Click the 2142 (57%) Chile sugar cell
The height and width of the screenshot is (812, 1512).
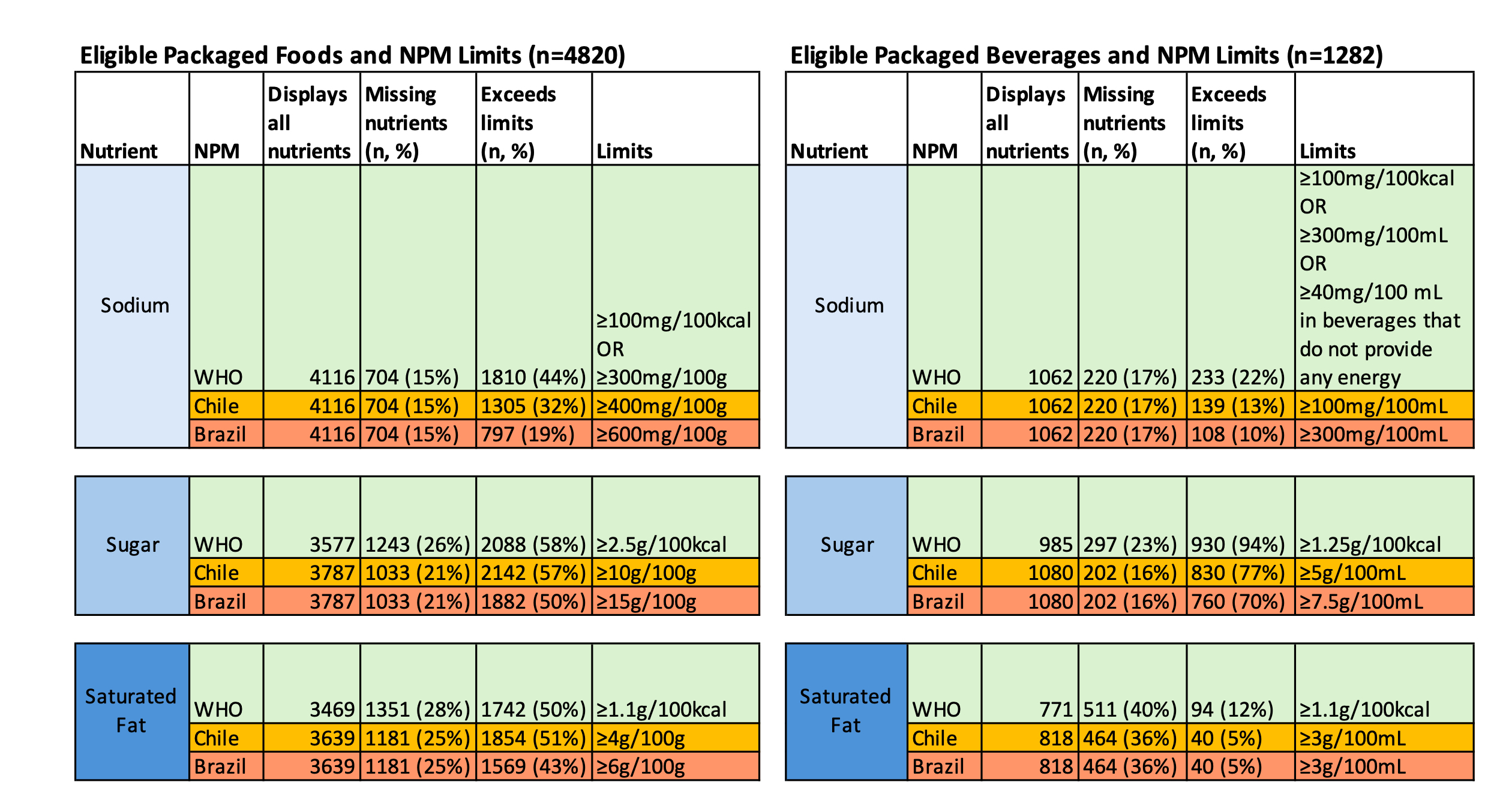pyautogui.click(x=533, y=573)
